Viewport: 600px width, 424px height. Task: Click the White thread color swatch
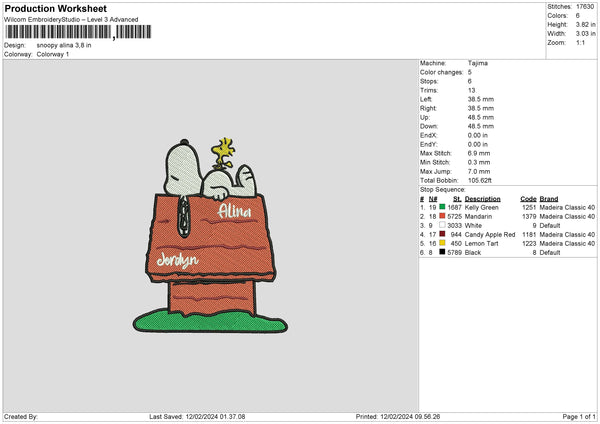point(442,225)
